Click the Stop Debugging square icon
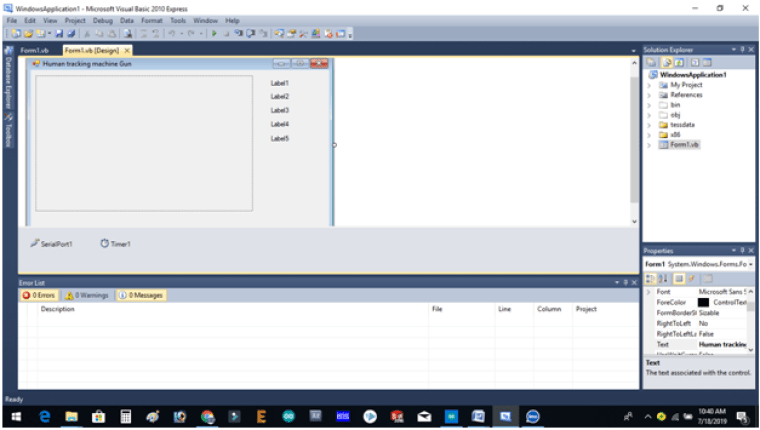The height and width of the screenshot is (430, 760). [226, 33]
